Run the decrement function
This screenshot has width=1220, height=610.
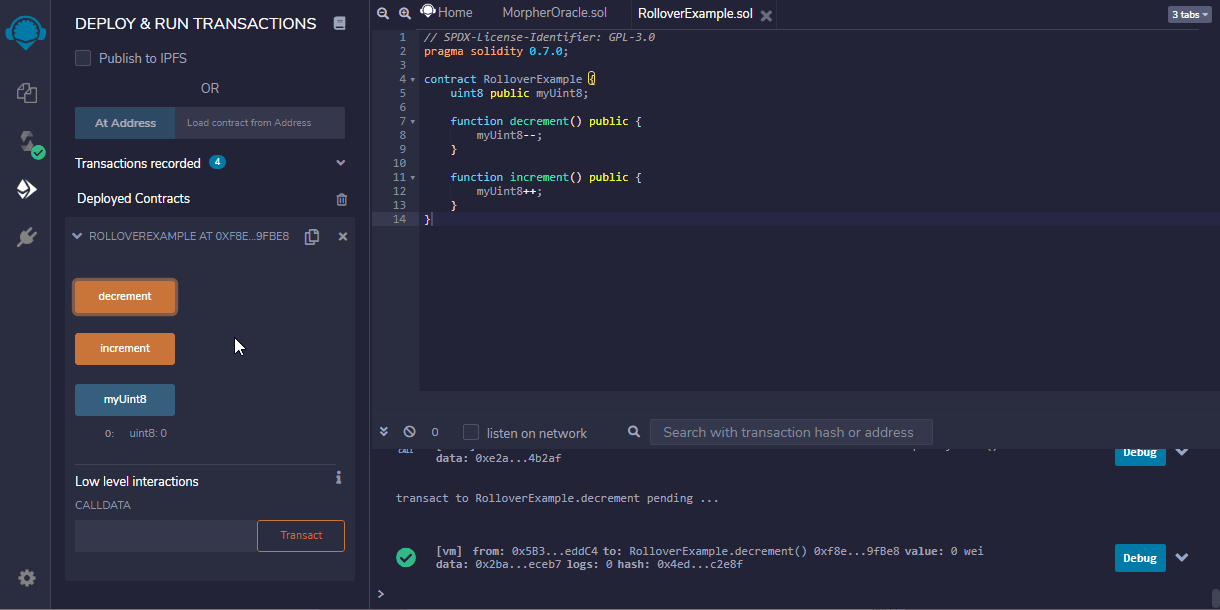125,297
